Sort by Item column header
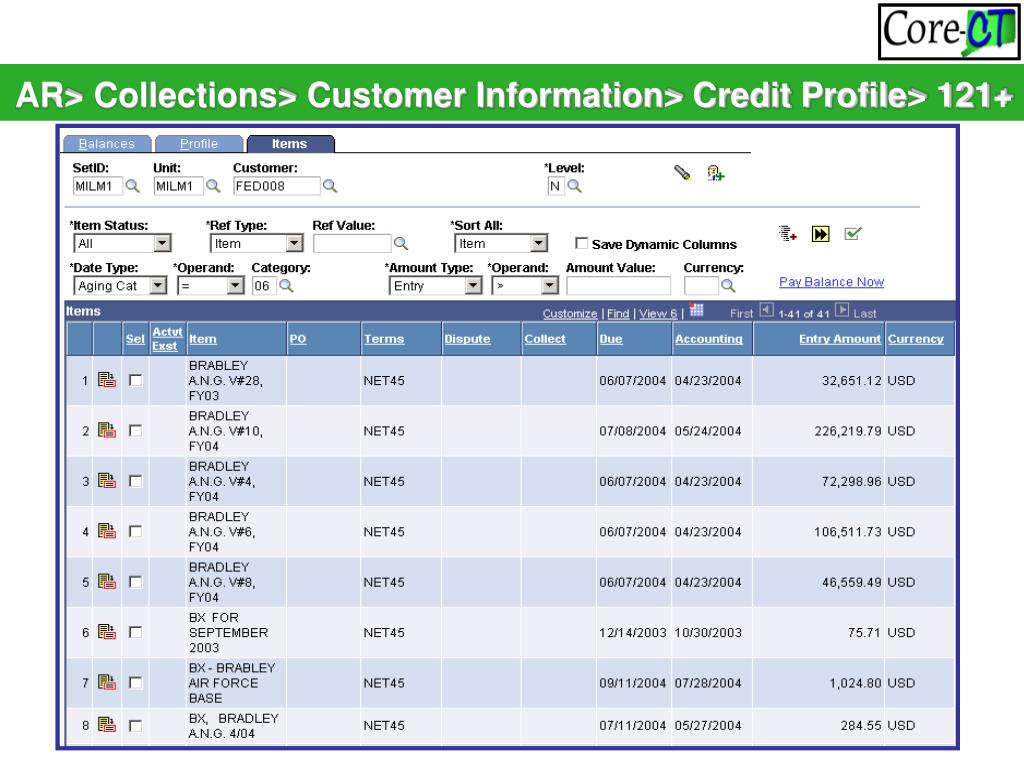The height and width of the screenshot is (768, 1024). tap(202, 338)
